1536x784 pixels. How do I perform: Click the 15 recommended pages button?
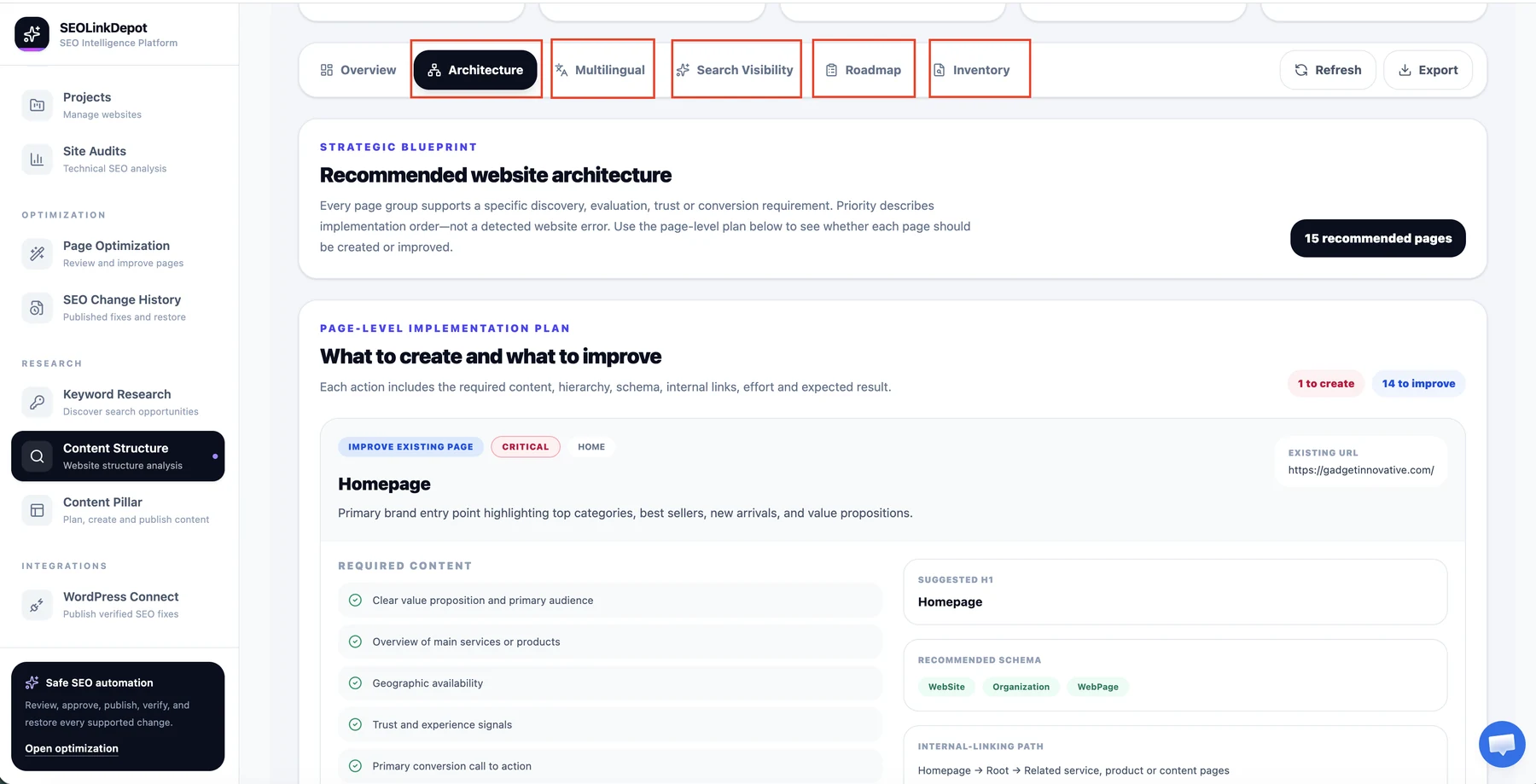point(1378,238)
